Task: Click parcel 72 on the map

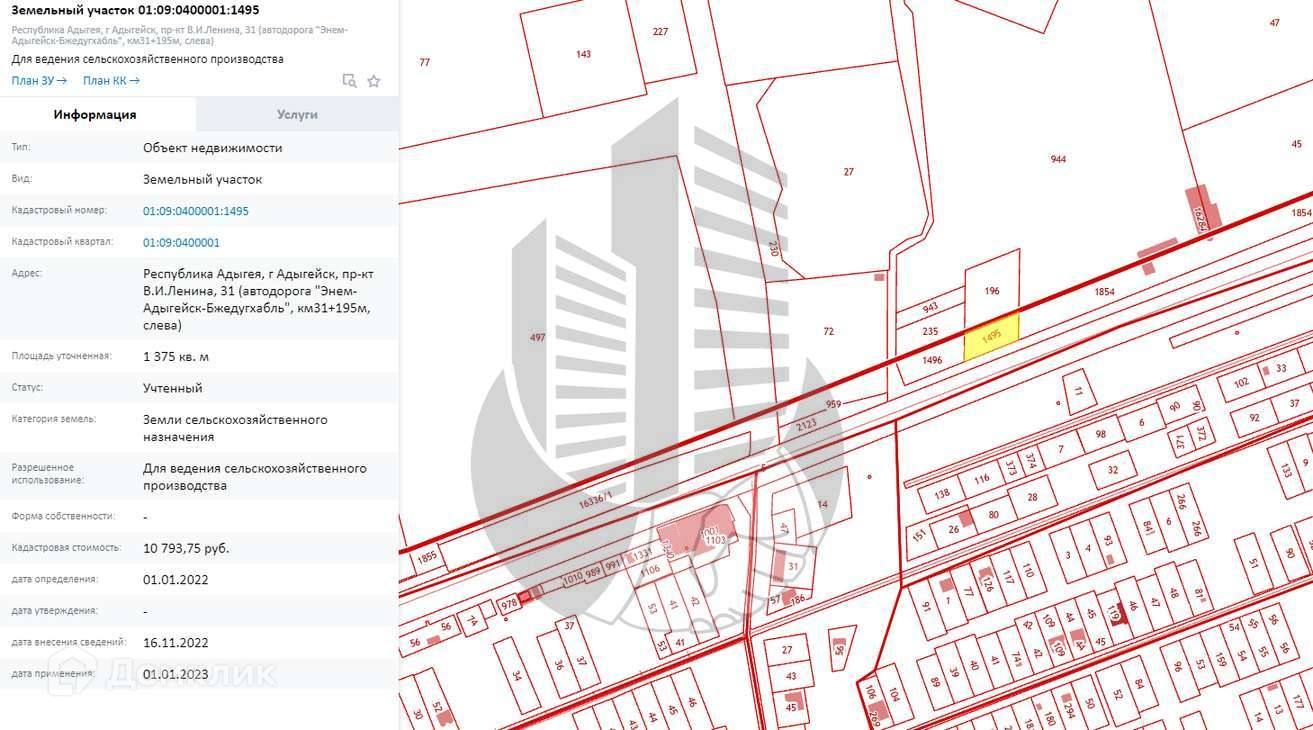Action: (x=828, y=331)
